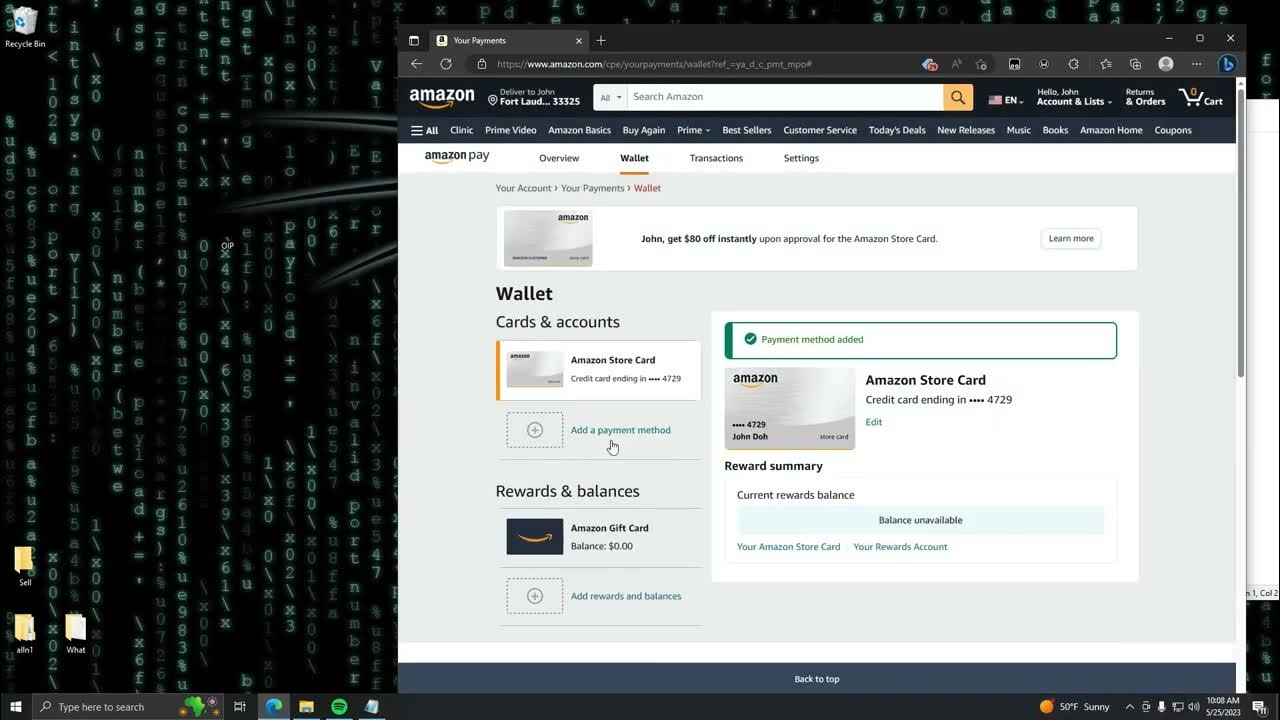The height and width of the screenshot is (720, 1280).
Task: Select the Wallet tab
Action: tap(634, 158)
